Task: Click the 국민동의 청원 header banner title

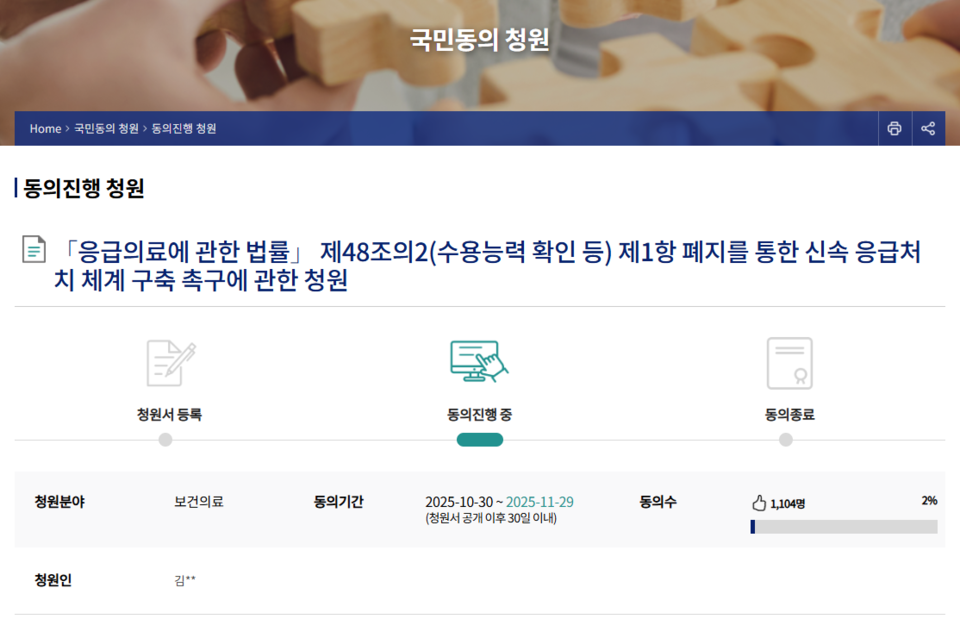Action: pos(480,38)
